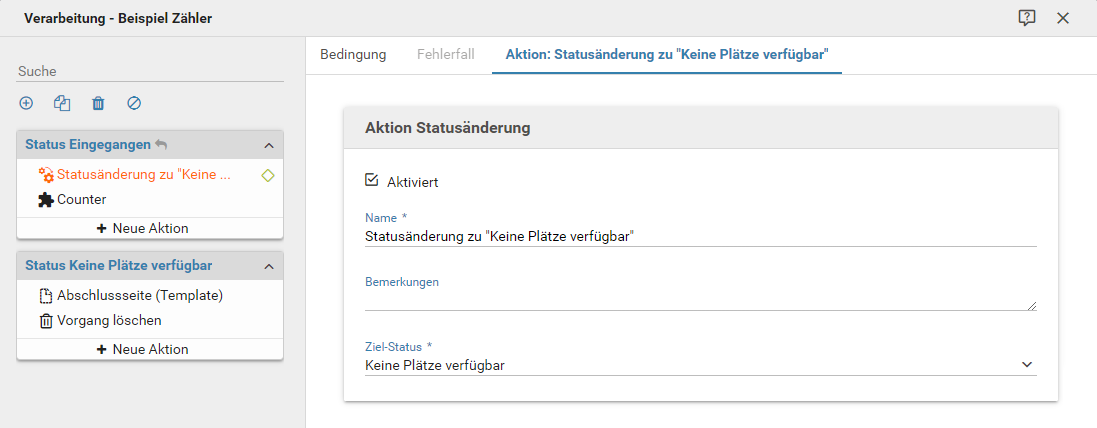Toggle the Aktiviert checkbox
This screenshot has height=428, width=1097.
pos(372,180)
